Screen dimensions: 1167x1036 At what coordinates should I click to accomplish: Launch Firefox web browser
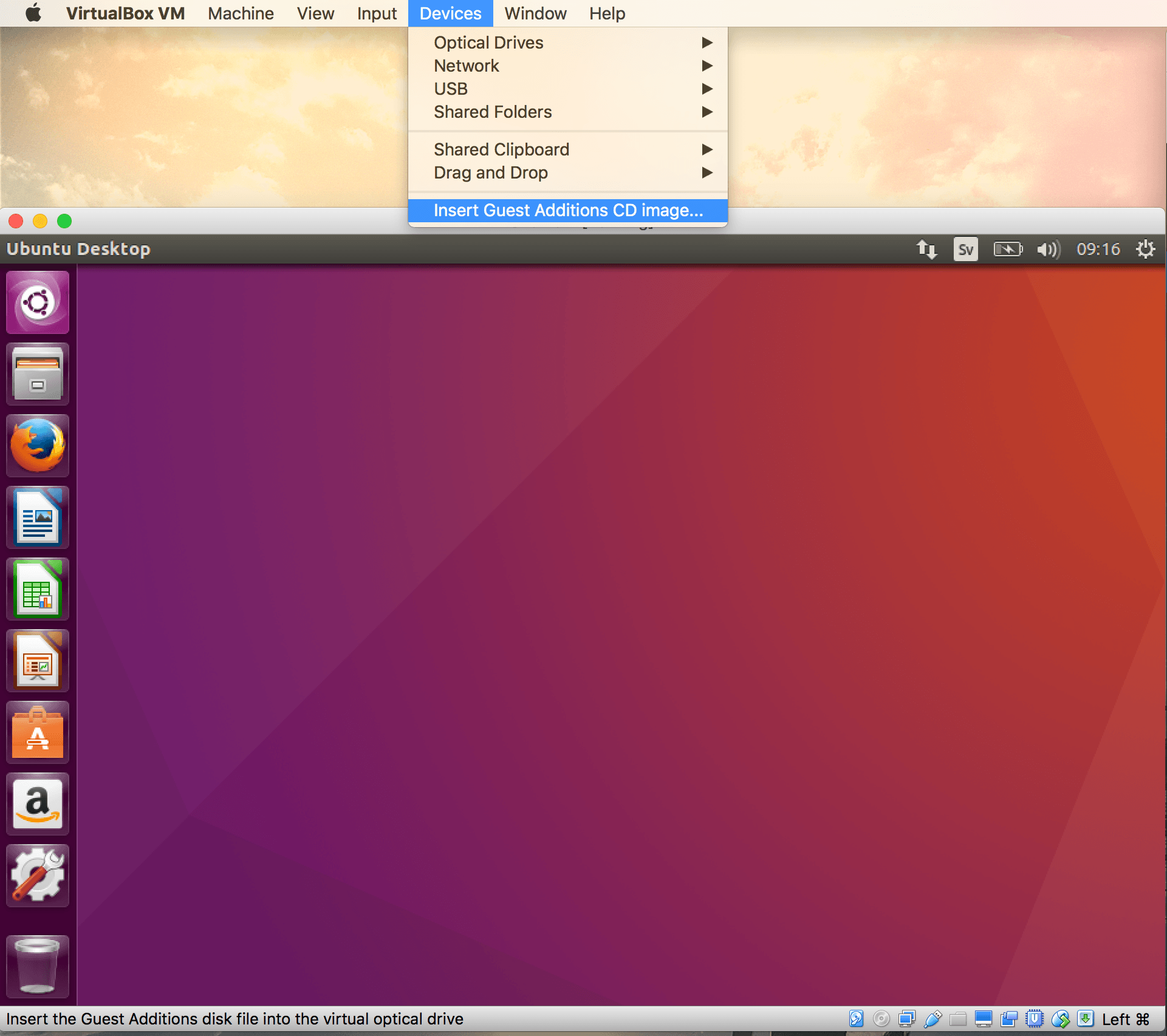coord(38,446)
